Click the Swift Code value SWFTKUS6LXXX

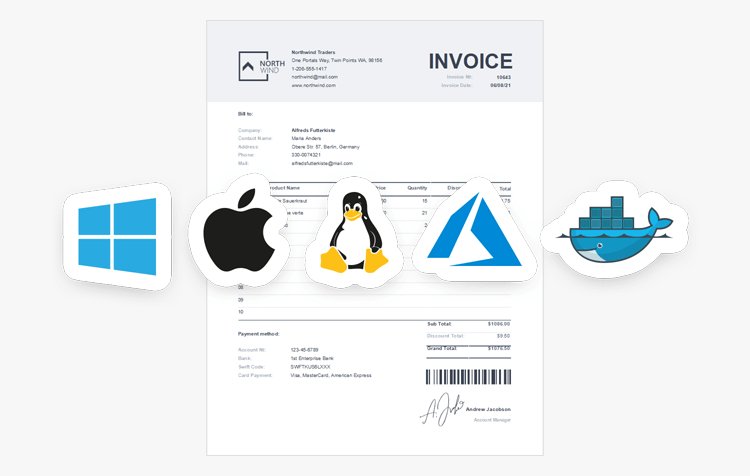pos(310,367)
